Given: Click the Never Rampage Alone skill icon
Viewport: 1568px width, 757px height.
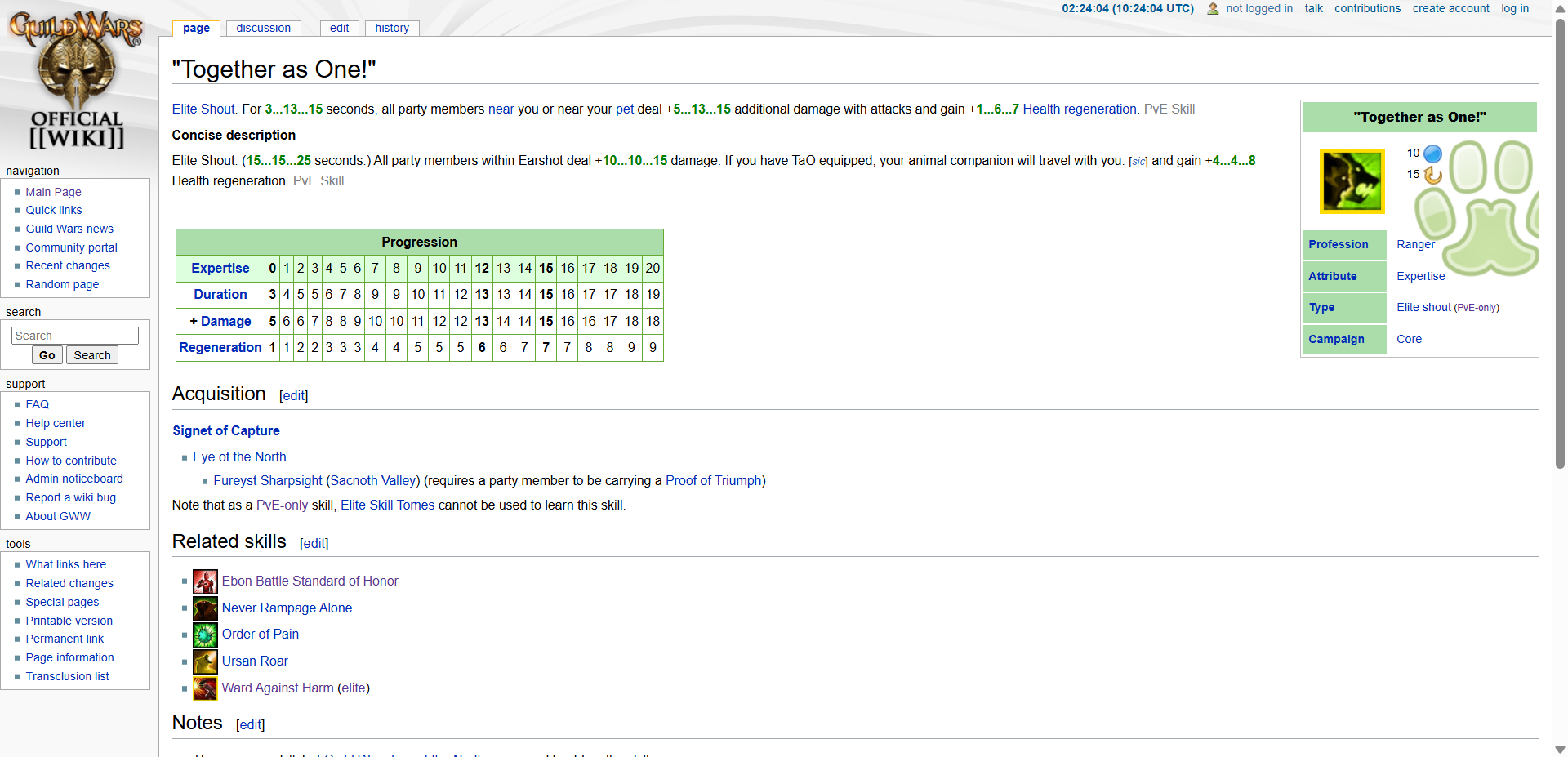Looking at the screenshot, I should click(x=205, y=608).
